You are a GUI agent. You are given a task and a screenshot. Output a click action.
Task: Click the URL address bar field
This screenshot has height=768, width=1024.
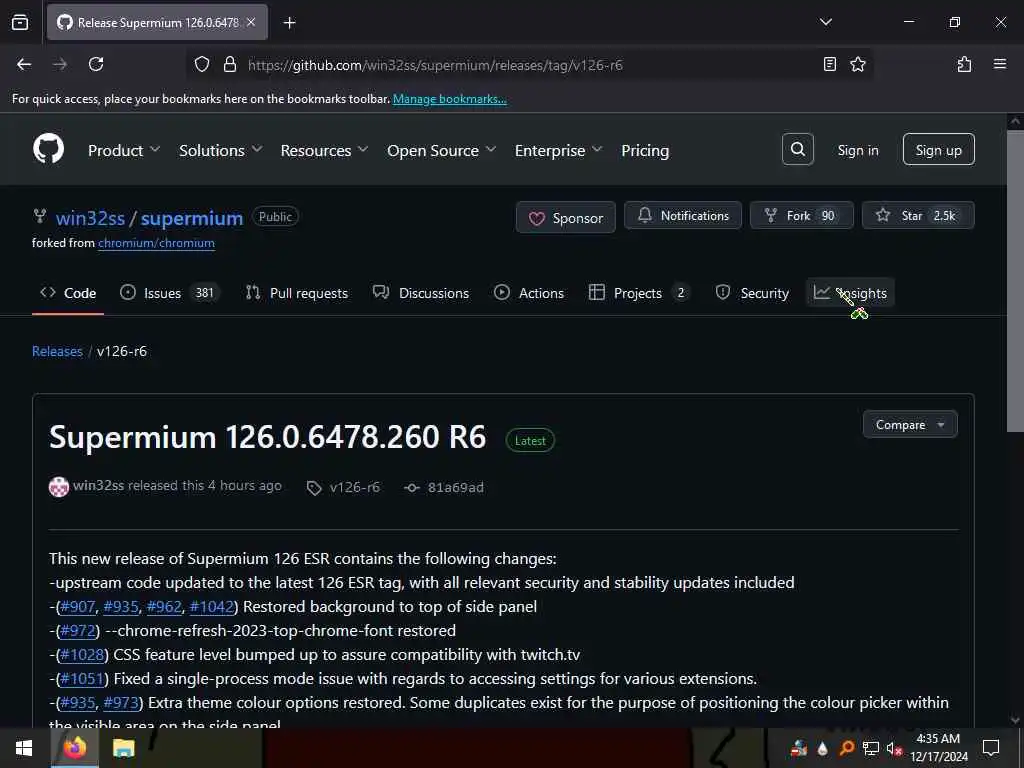529,65
